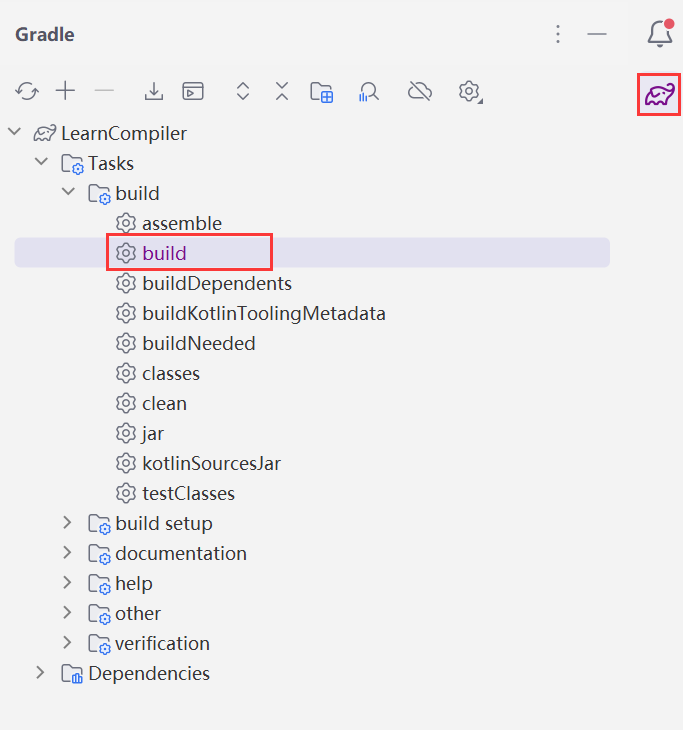Click the Download Sources toolbar icon
The width and height of the screenshot is (683, 730).
154,92
